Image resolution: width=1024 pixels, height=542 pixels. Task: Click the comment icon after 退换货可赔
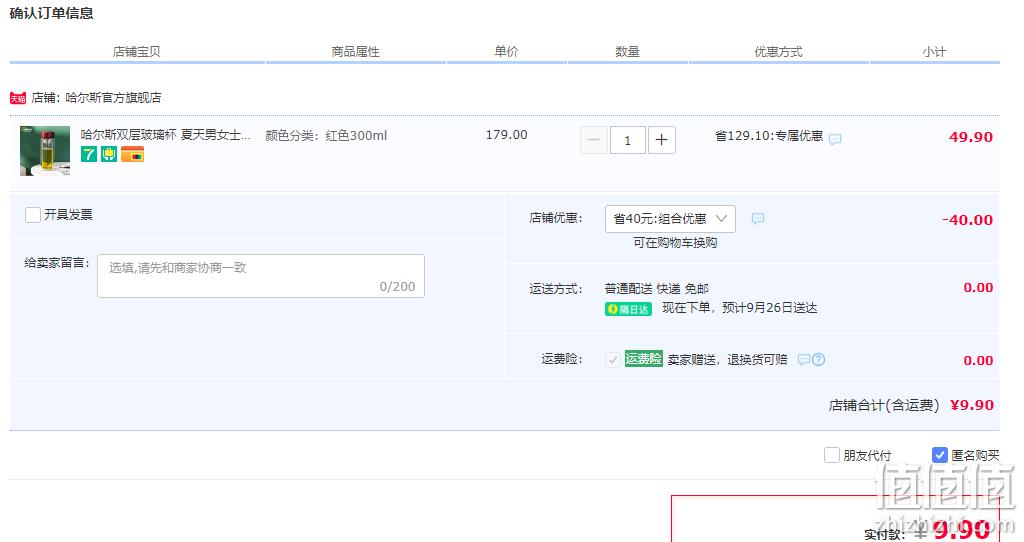[x=804, y=360]
